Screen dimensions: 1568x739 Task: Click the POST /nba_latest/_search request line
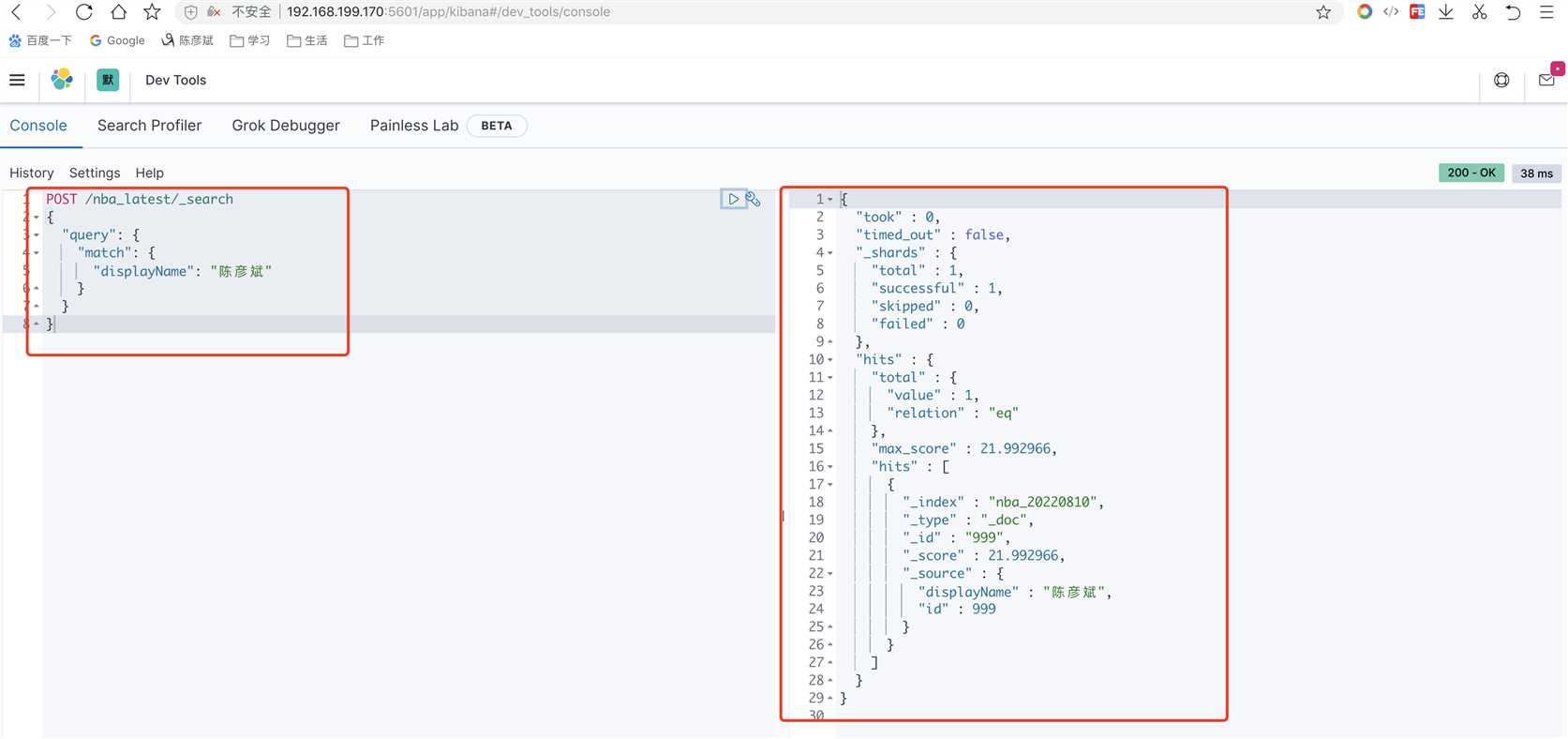pos(140,199)
